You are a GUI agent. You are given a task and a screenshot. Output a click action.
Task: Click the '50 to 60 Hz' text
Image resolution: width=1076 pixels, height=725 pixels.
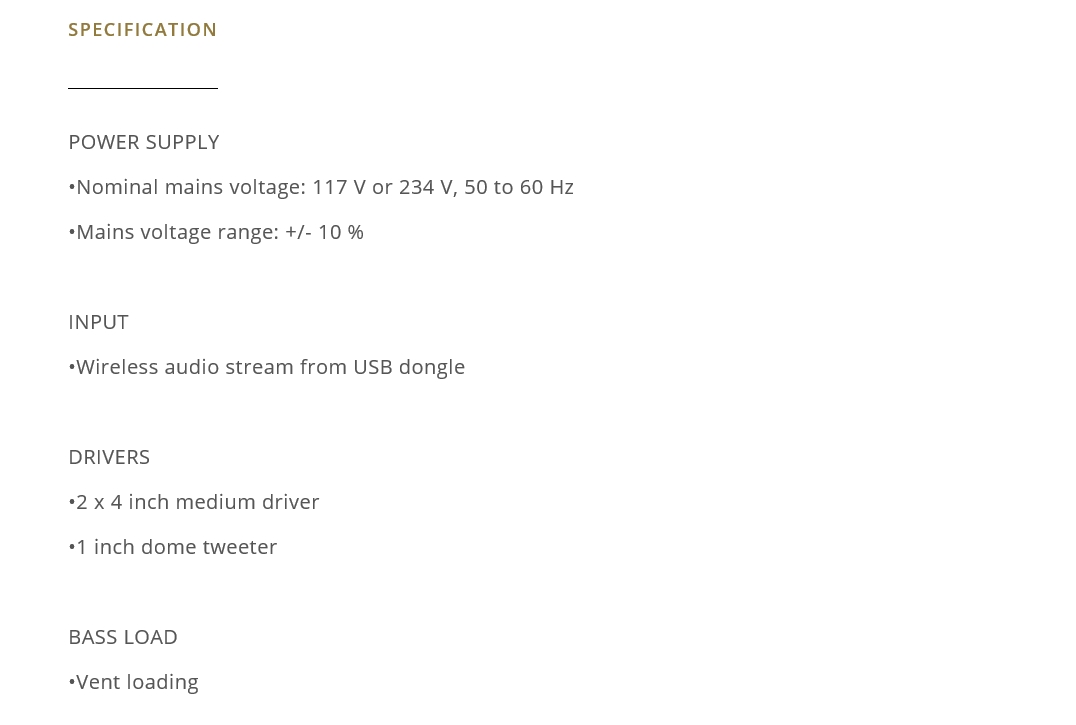tap(519, 187)
